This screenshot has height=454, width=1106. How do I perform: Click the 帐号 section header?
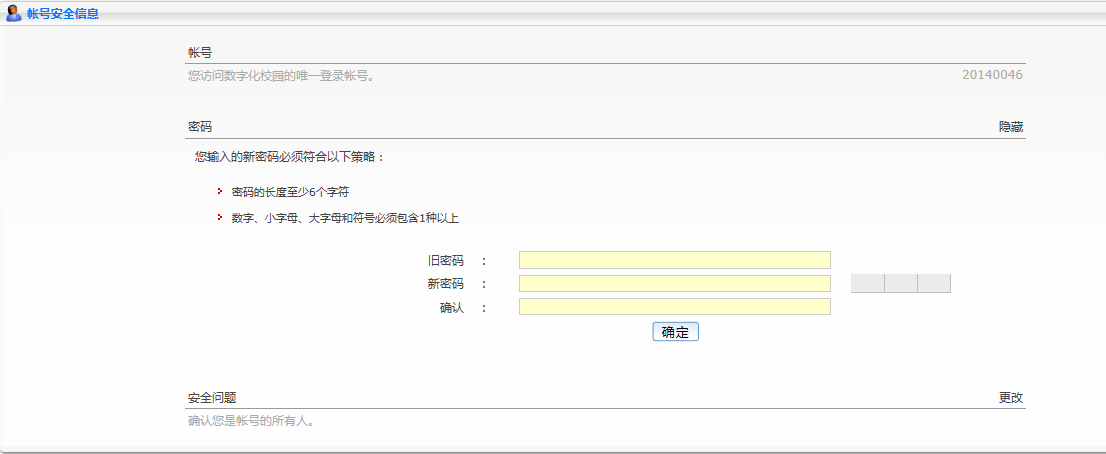point(200,52)
